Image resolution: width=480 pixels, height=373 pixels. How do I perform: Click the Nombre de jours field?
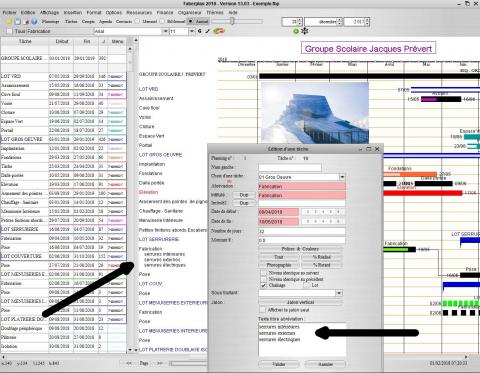click(x=302, y=231)
